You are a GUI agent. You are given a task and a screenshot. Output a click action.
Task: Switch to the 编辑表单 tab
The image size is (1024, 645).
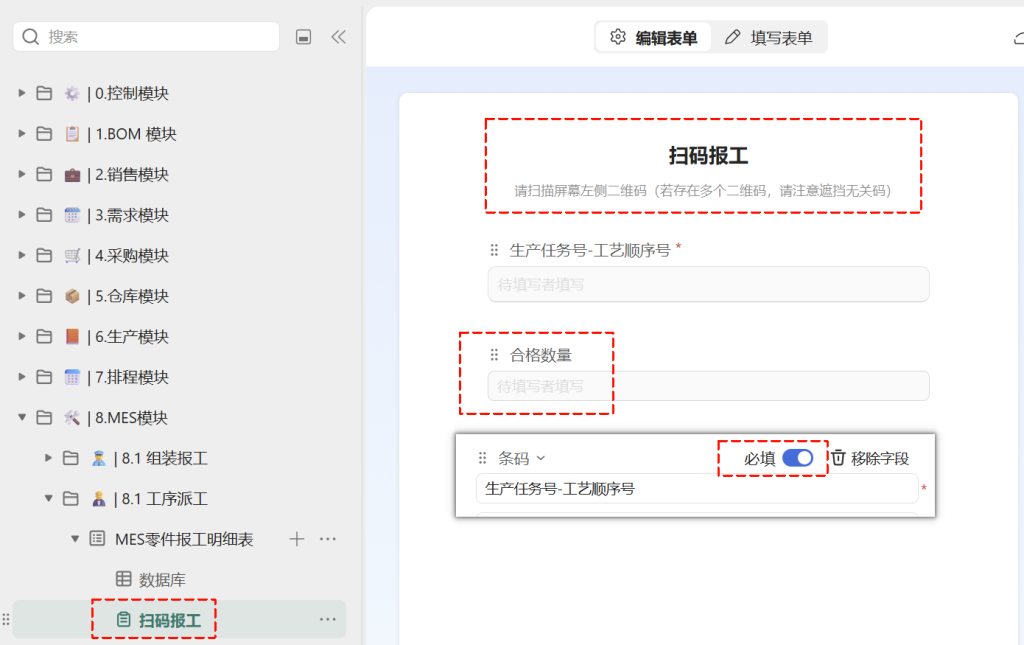tap(653, 37)
